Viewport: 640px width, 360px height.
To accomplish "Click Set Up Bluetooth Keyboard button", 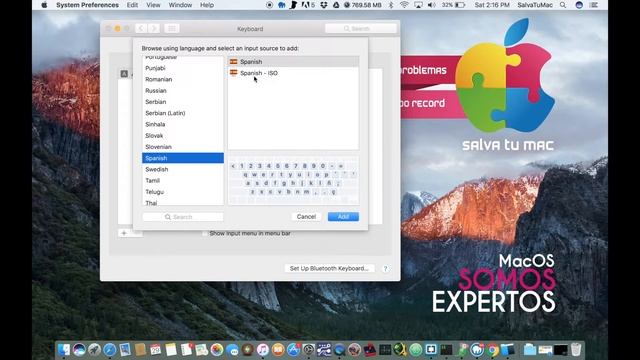I will tap(329, 269).
